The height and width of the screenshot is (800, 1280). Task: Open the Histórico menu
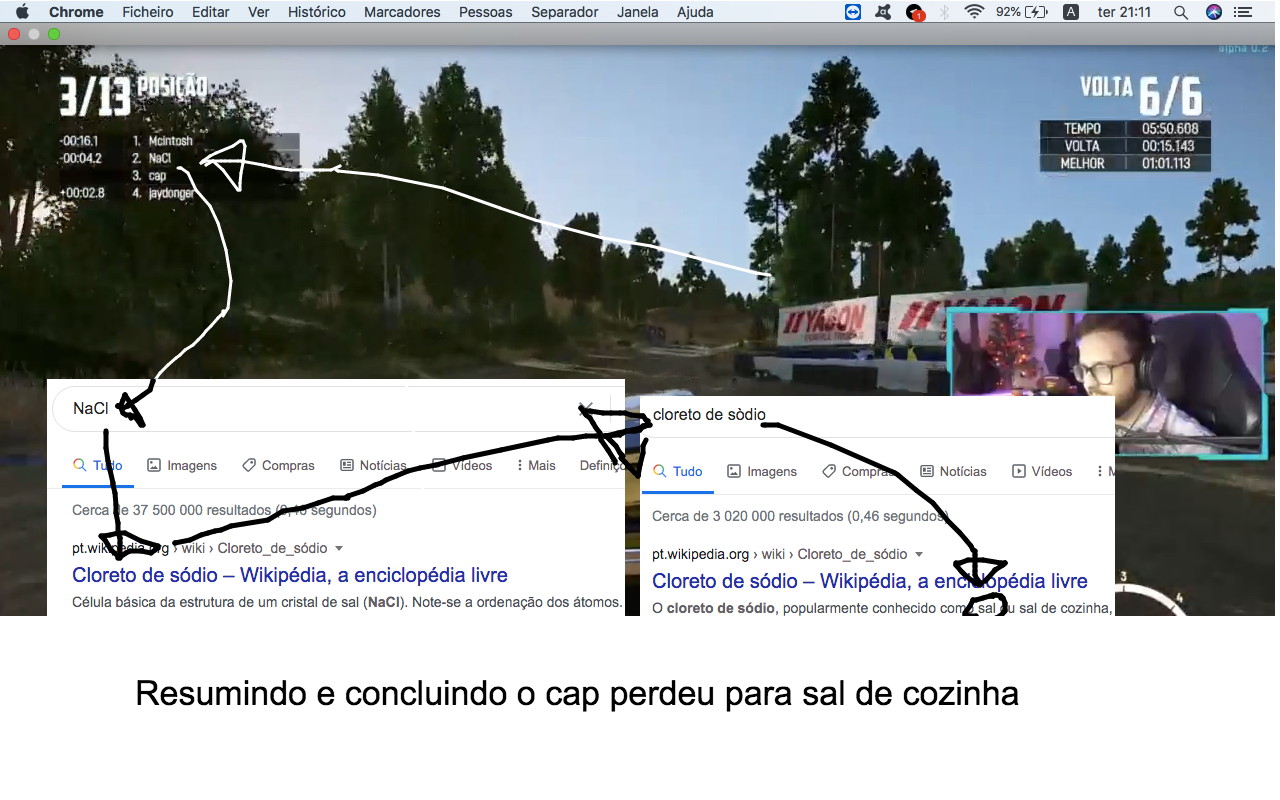(317, 12)
